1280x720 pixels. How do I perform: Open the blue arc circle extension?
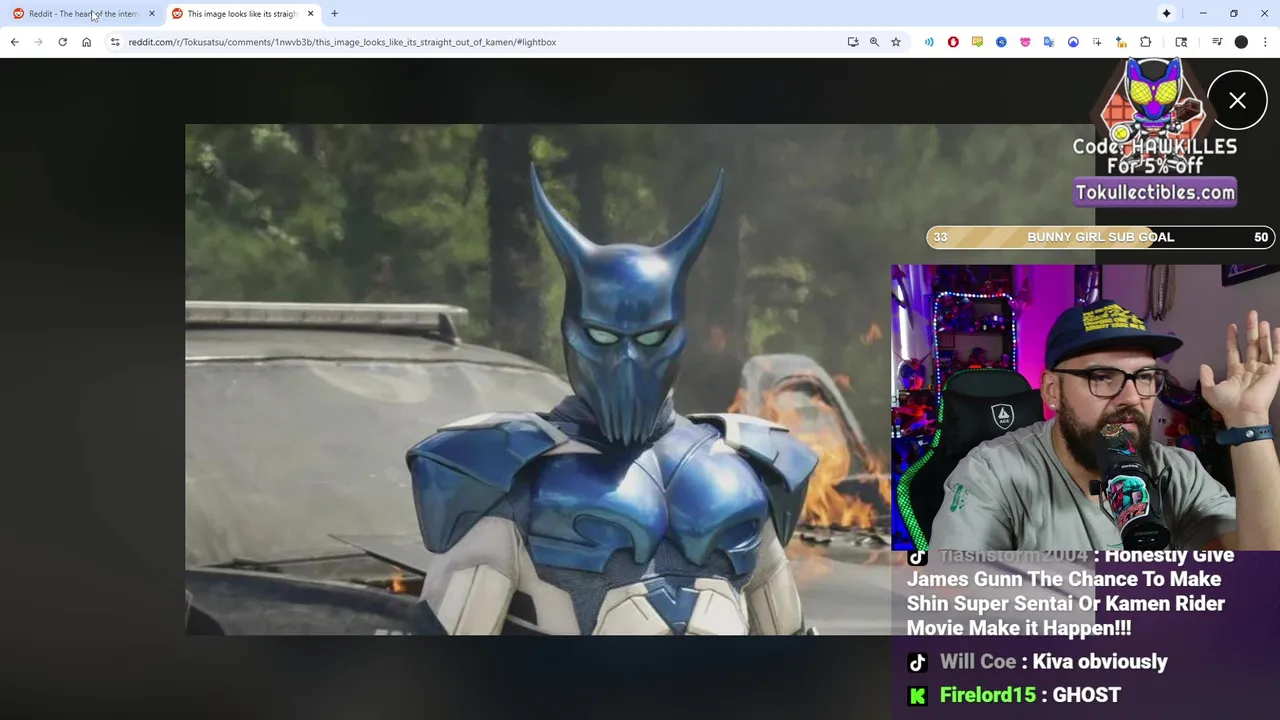click(x=1073, y=42)
